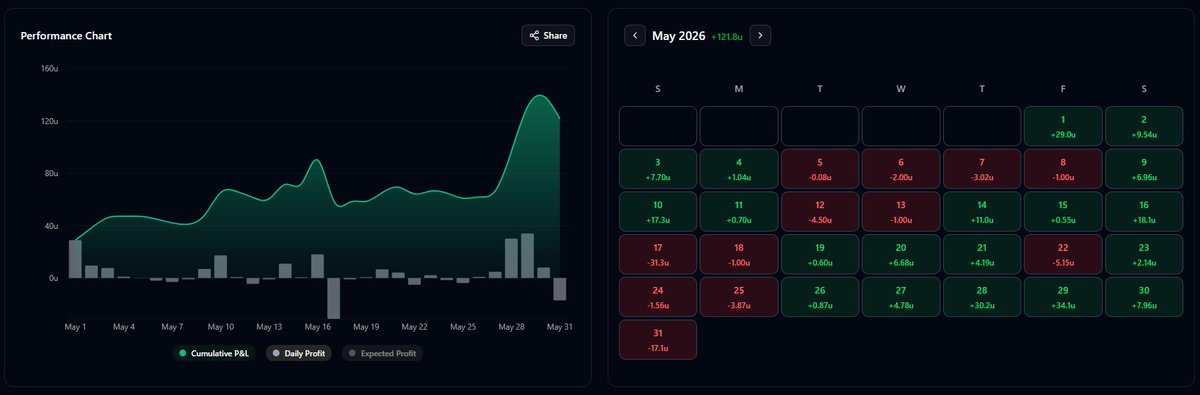1200x395 pixels.
Task: Click the May 16 x-axis label
Action: (317, 327)
